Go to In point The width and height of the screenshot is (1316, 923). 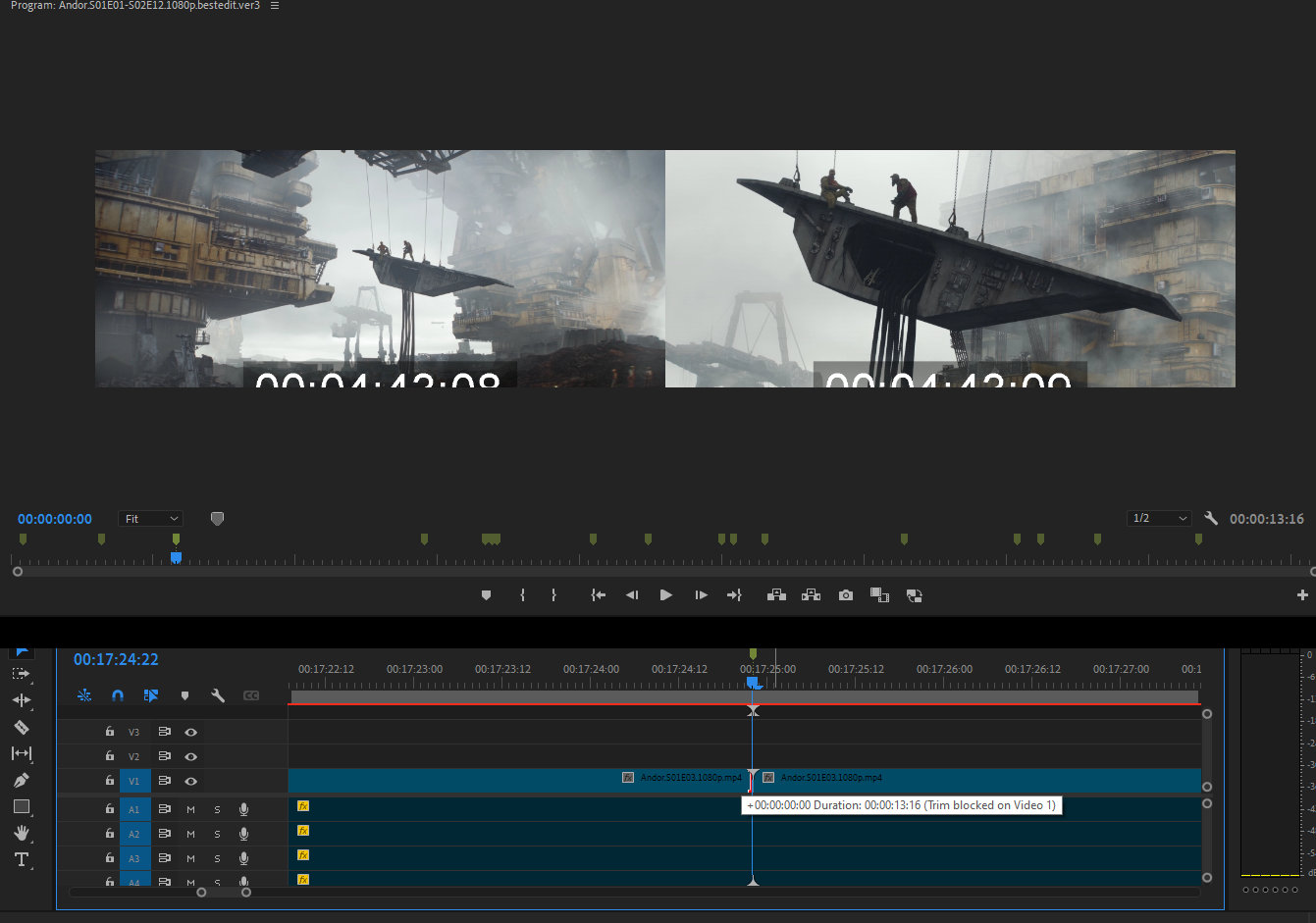pos(598,595)
